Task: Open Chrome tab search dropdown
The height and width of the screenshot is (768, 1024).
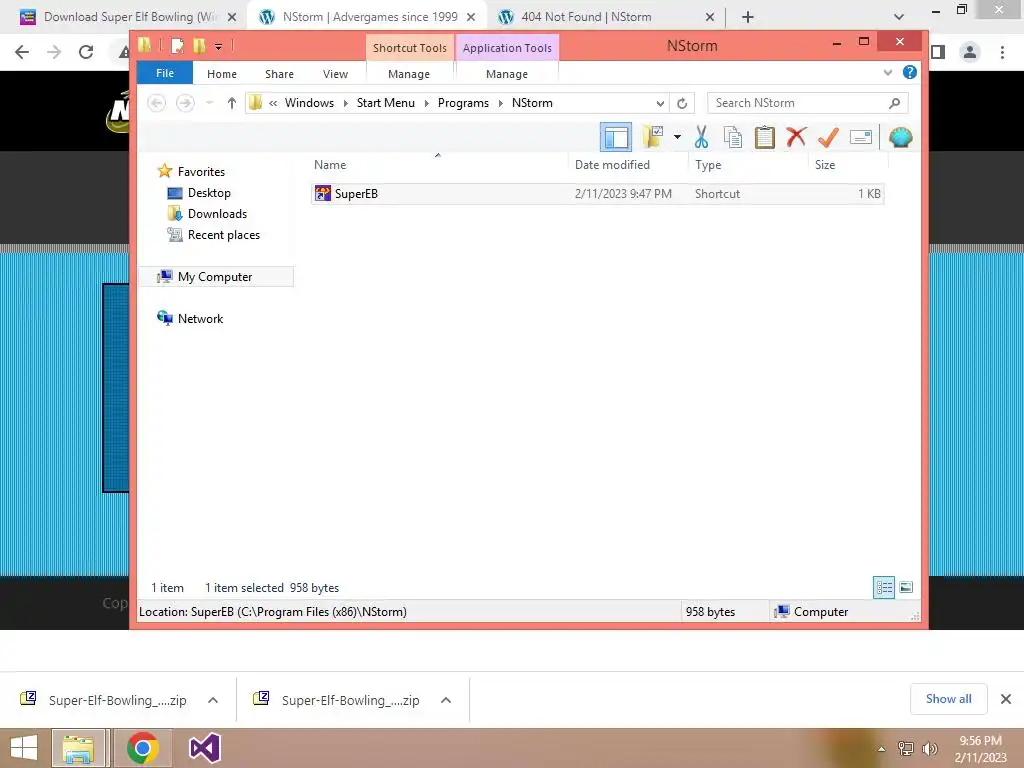Action: click(x=899, y=17)
